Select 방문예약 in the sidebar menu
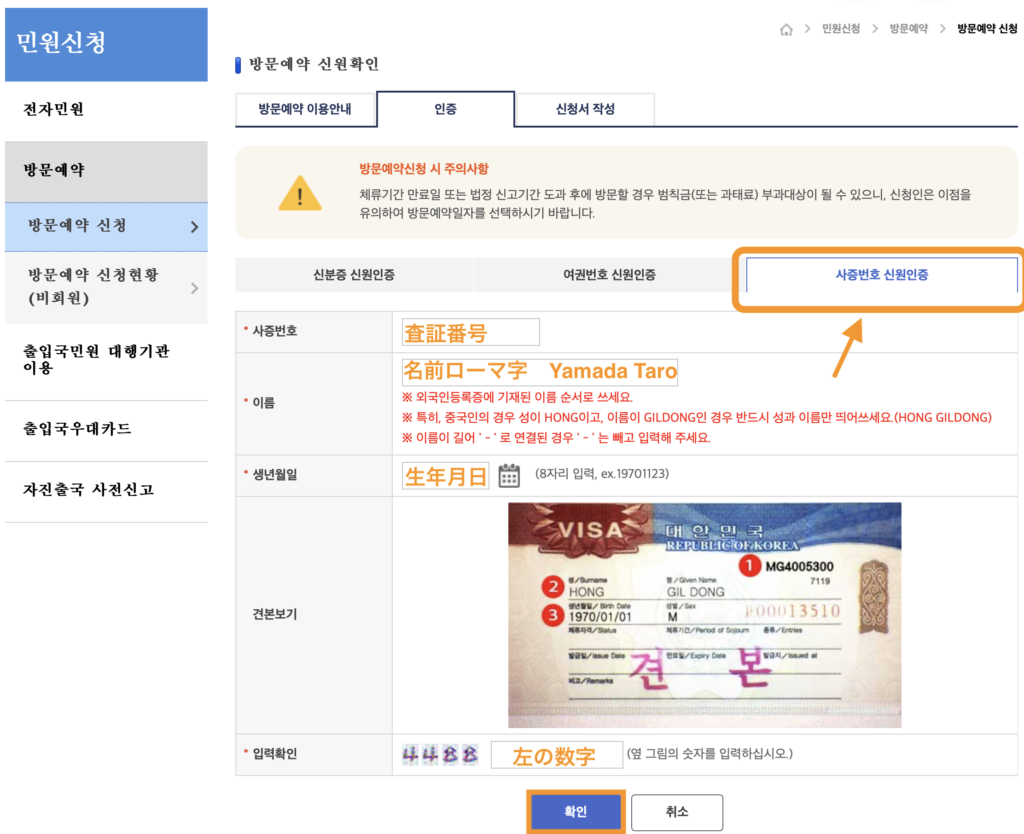The image size is (1024, 834). (54, 171)
